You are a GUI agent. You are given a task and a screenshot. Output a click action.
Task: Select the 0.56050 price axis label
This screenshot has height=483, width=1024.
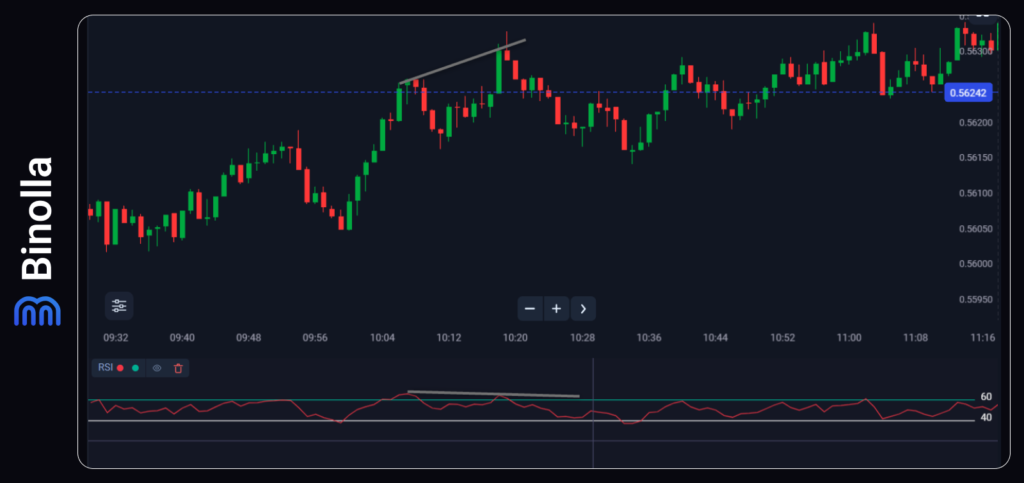coord(975,229)
